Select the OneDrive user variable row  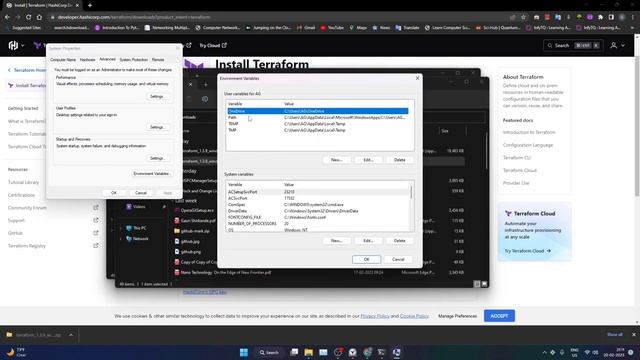(x=318, y=111)
